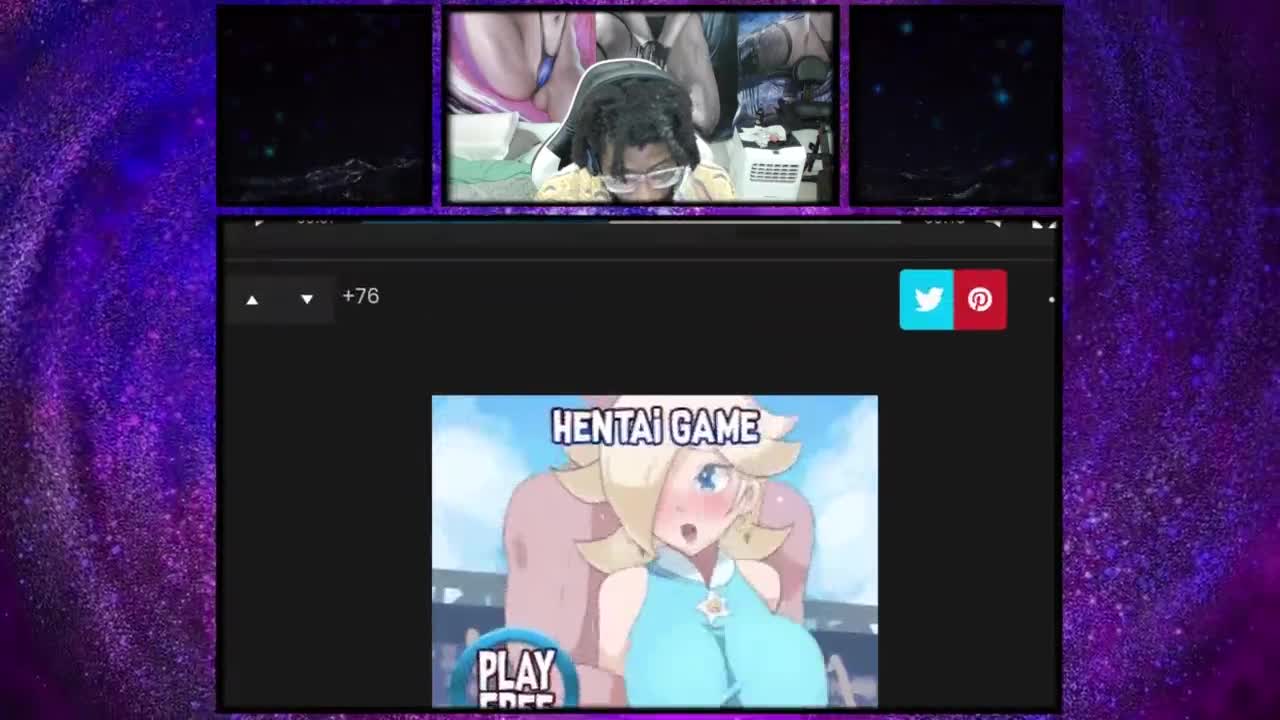Click the downvote arrow
The width and height of the screenshot is (1280, 720).
click(x=307, y=299)
